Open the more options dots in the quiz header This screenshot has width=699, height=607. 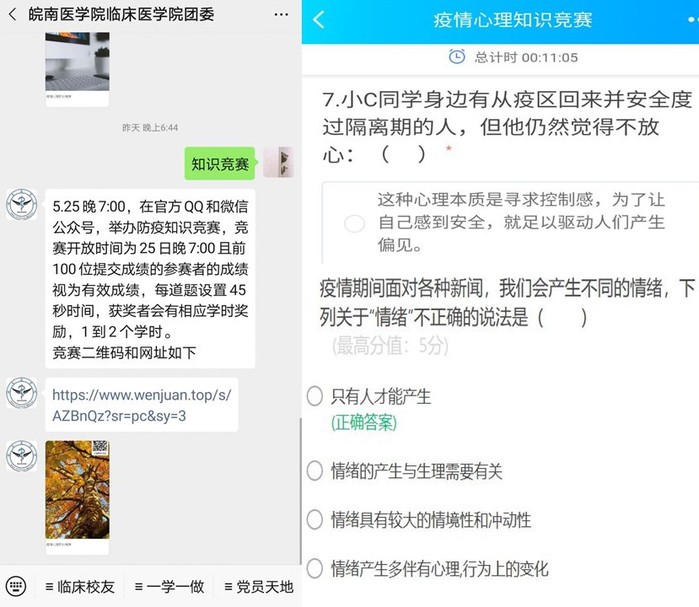(692, 20)
